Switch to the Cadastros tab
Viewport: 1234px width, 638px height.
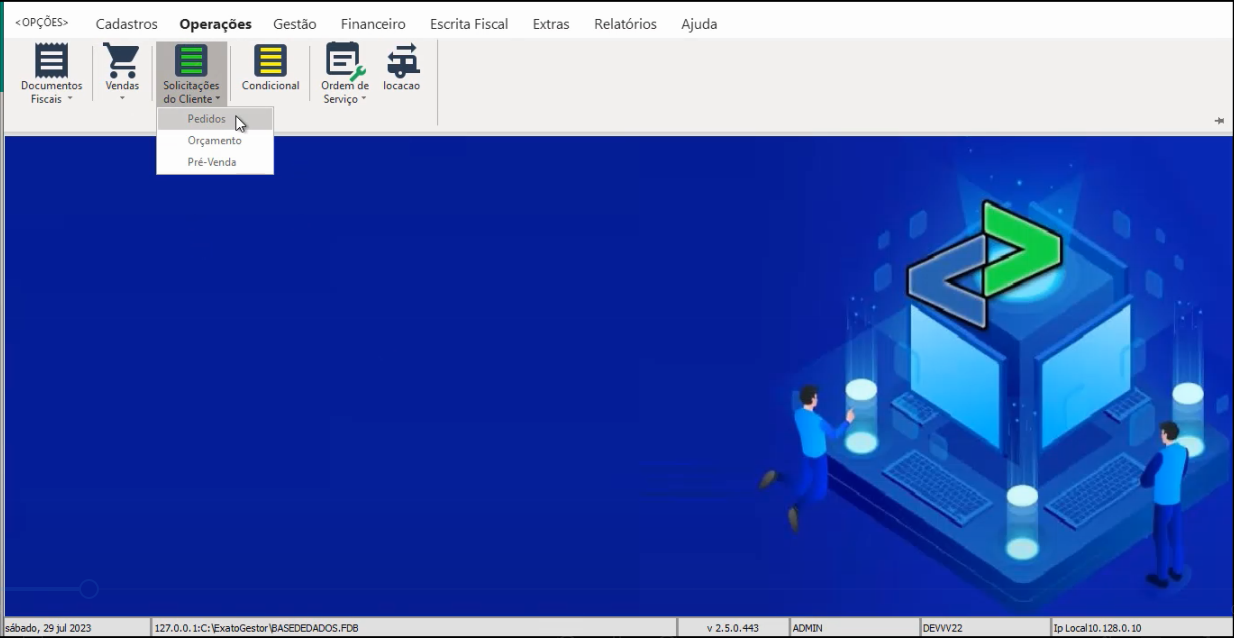point(126,24)
